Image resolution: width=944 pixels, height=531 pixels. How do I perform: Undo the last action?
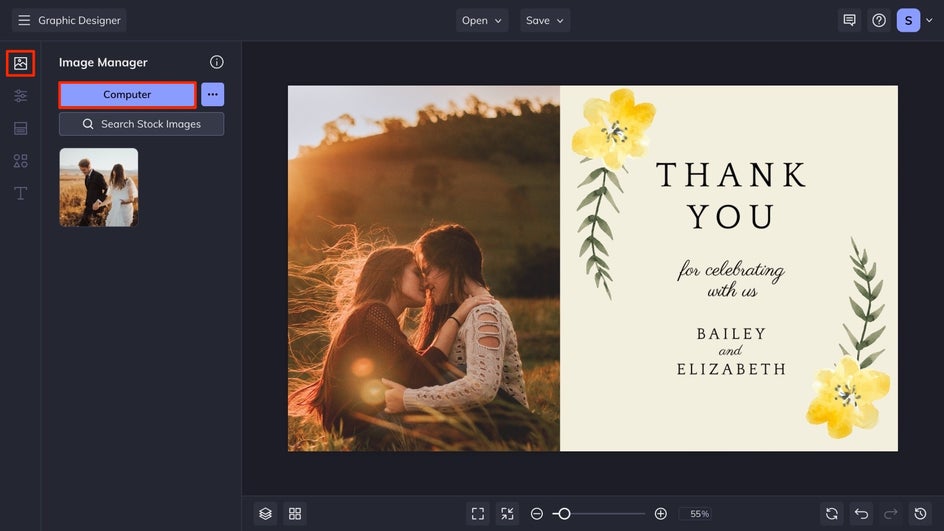[862, 514]
